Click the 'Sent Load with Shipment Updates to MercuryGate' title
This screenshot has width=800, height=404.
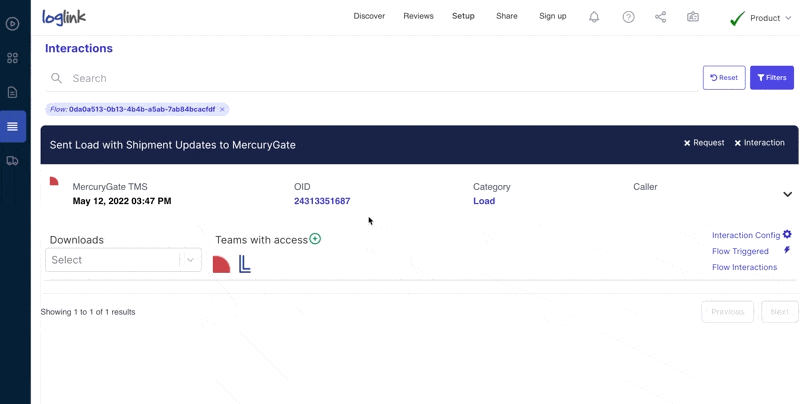172,145
